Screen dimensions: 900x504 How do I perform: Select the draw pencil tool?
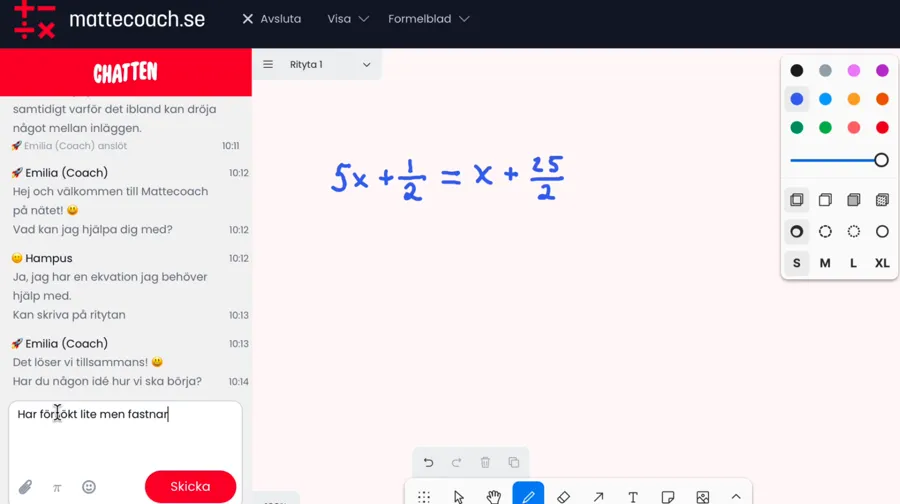pos(528,495)
